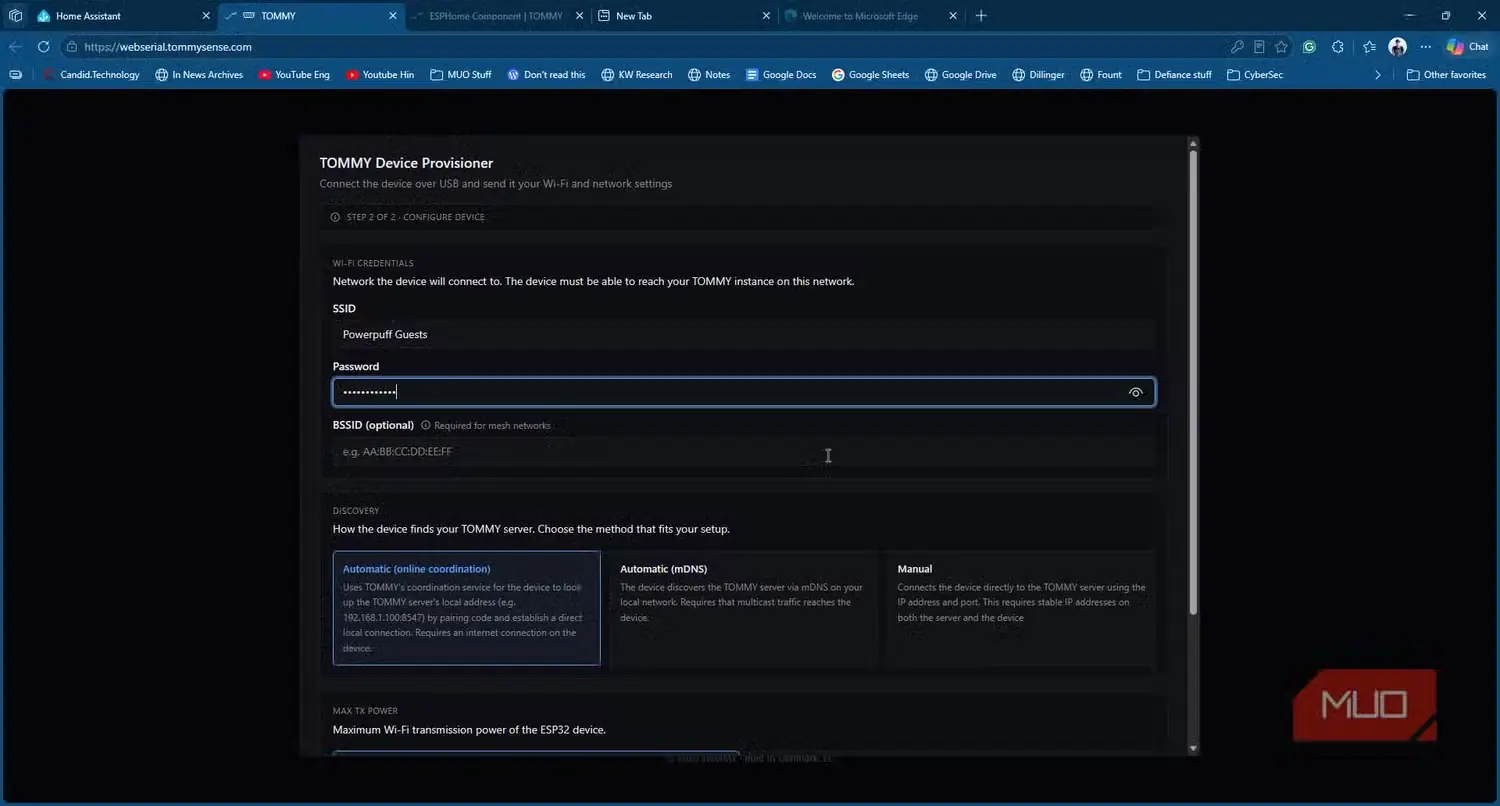Screen dimensions: 1500x806
Task: Select Automatic (online coordination) discovery
Action: click(x=467, y=608)
